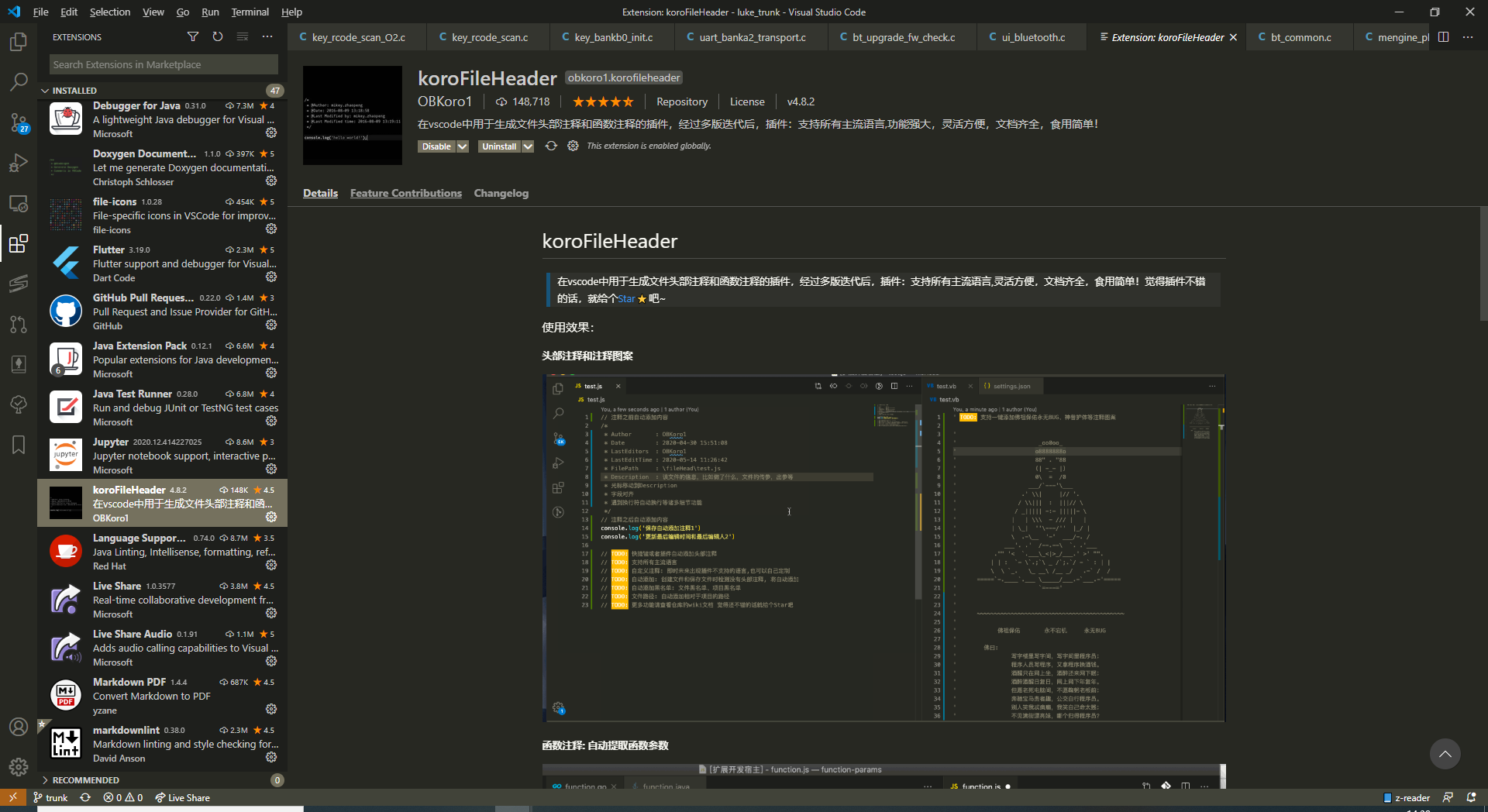Clear extensions search results icon

click(243, 36)
